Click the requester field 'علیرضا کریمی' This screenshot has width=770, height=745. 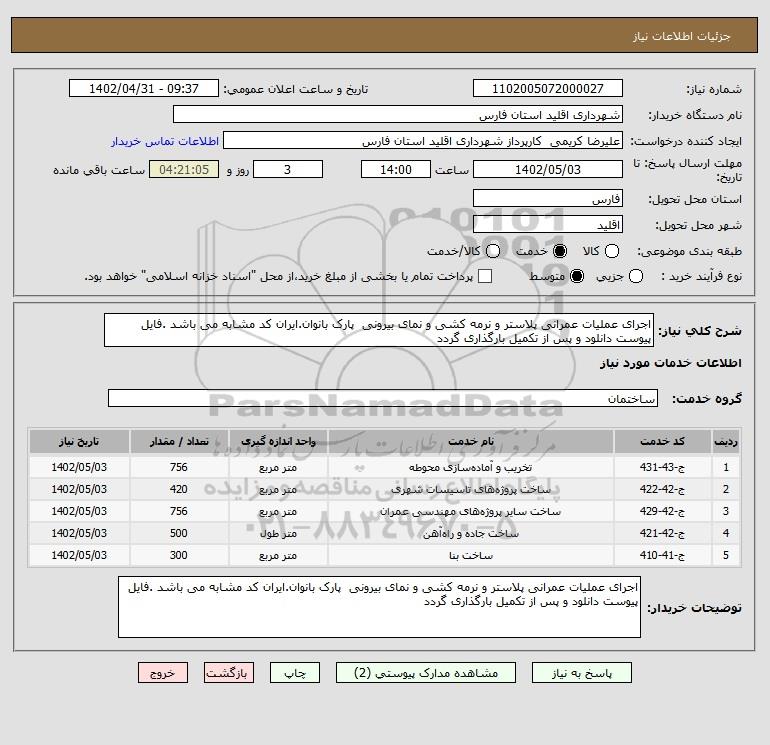click(x=422, y=141)
